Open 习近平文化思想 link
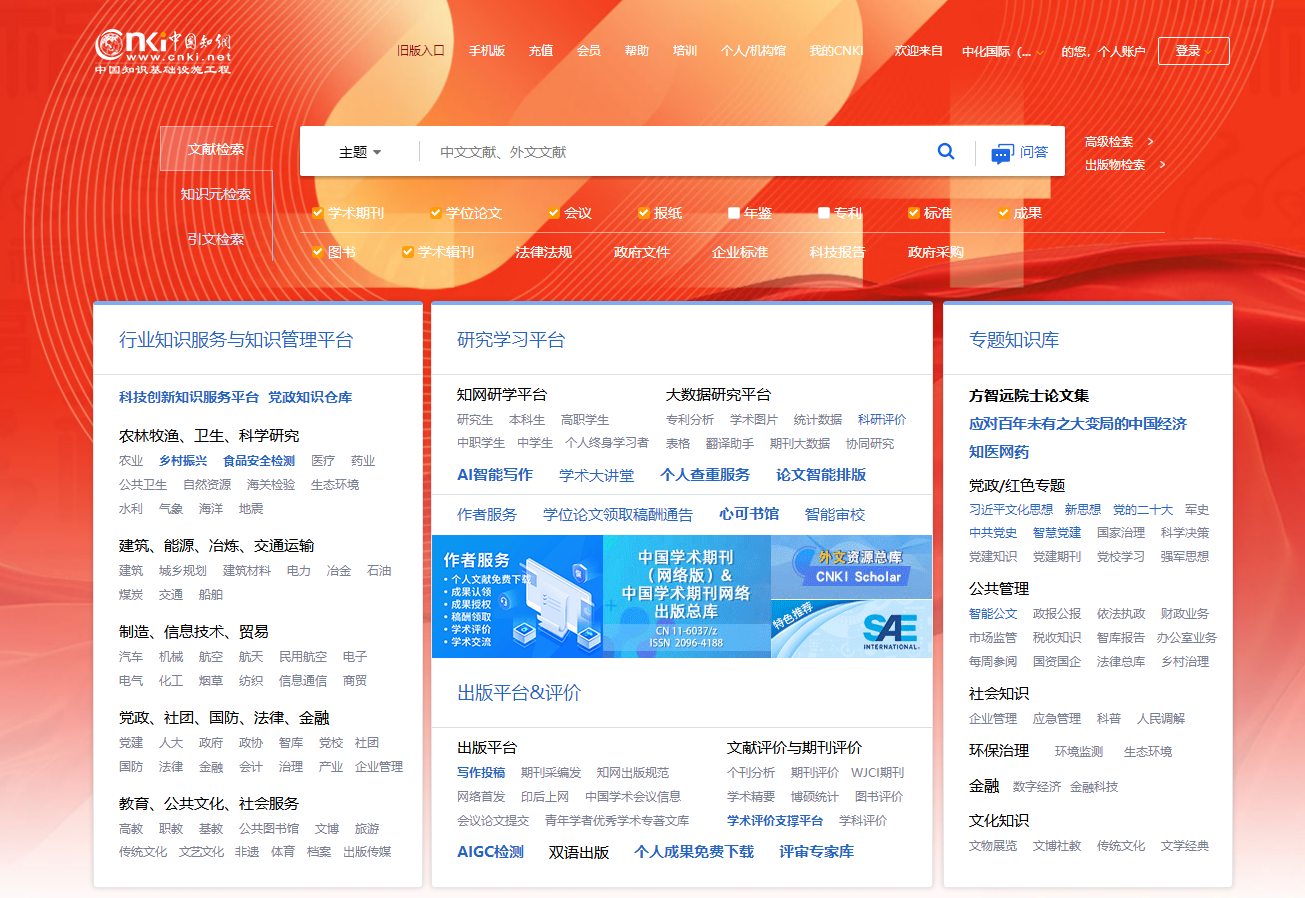This screenshot has height=898, width=1305. coord(1011,509)
